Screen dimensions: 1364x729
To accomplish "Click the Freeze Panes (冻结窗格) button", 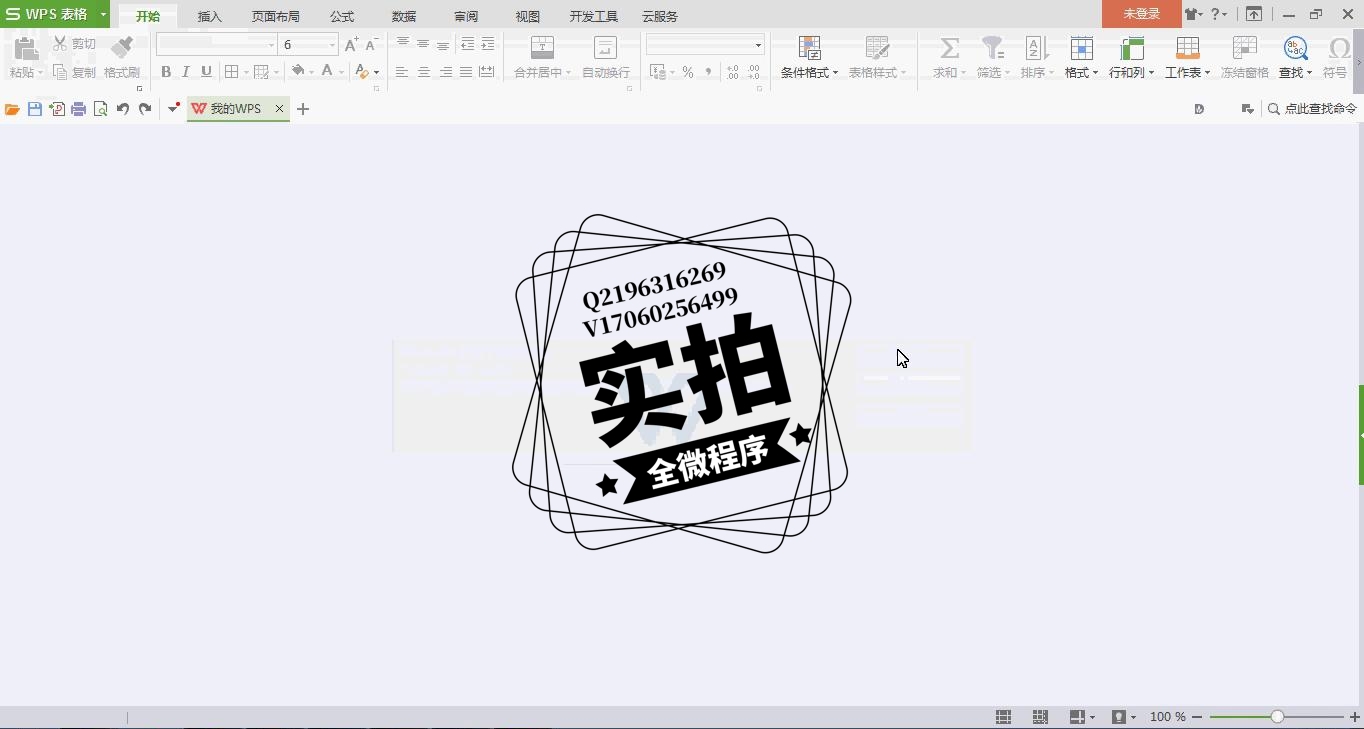I will coord(1244,57).
